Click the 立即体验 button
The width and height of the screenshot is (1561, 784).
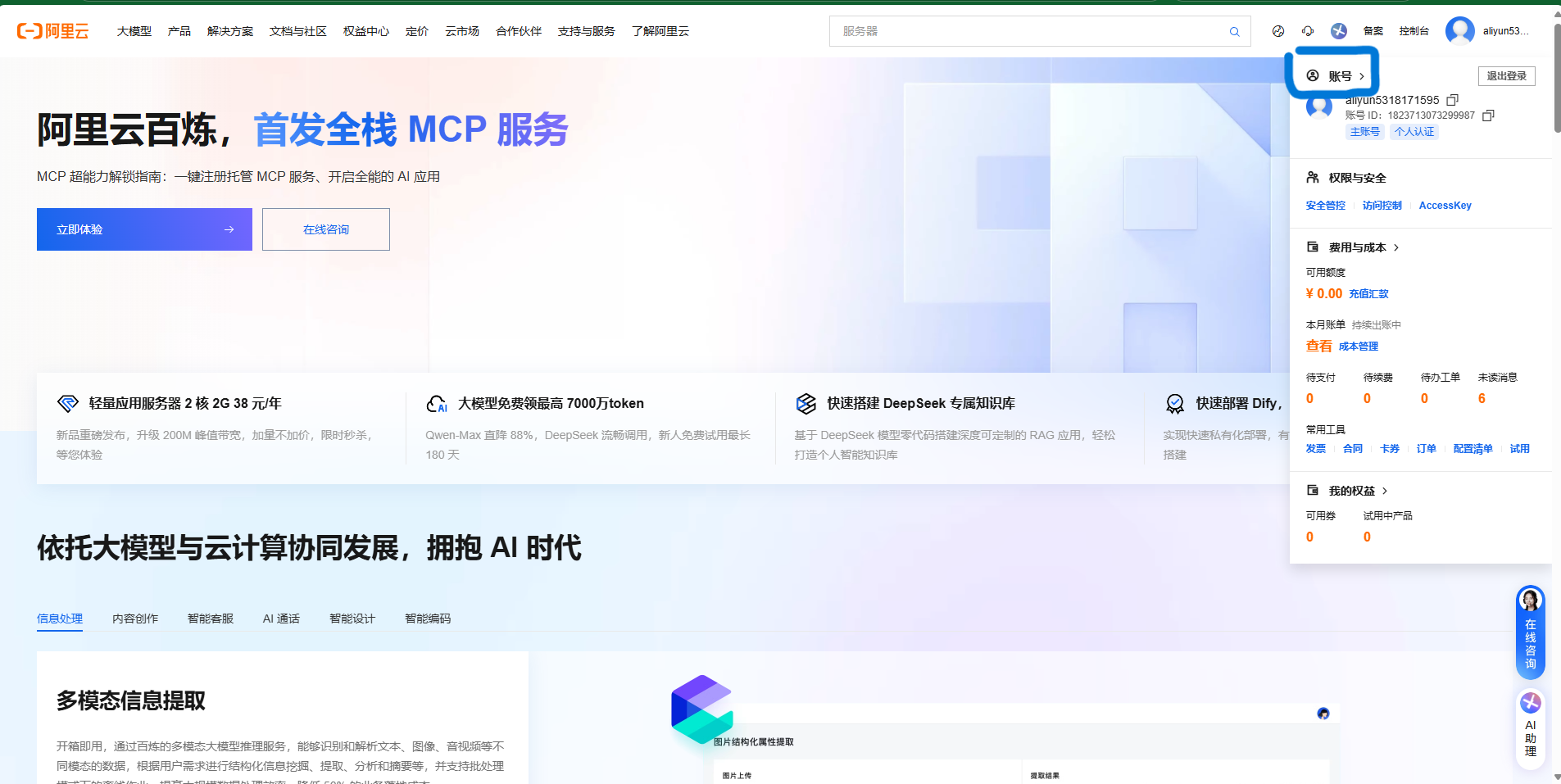point(144,229)
